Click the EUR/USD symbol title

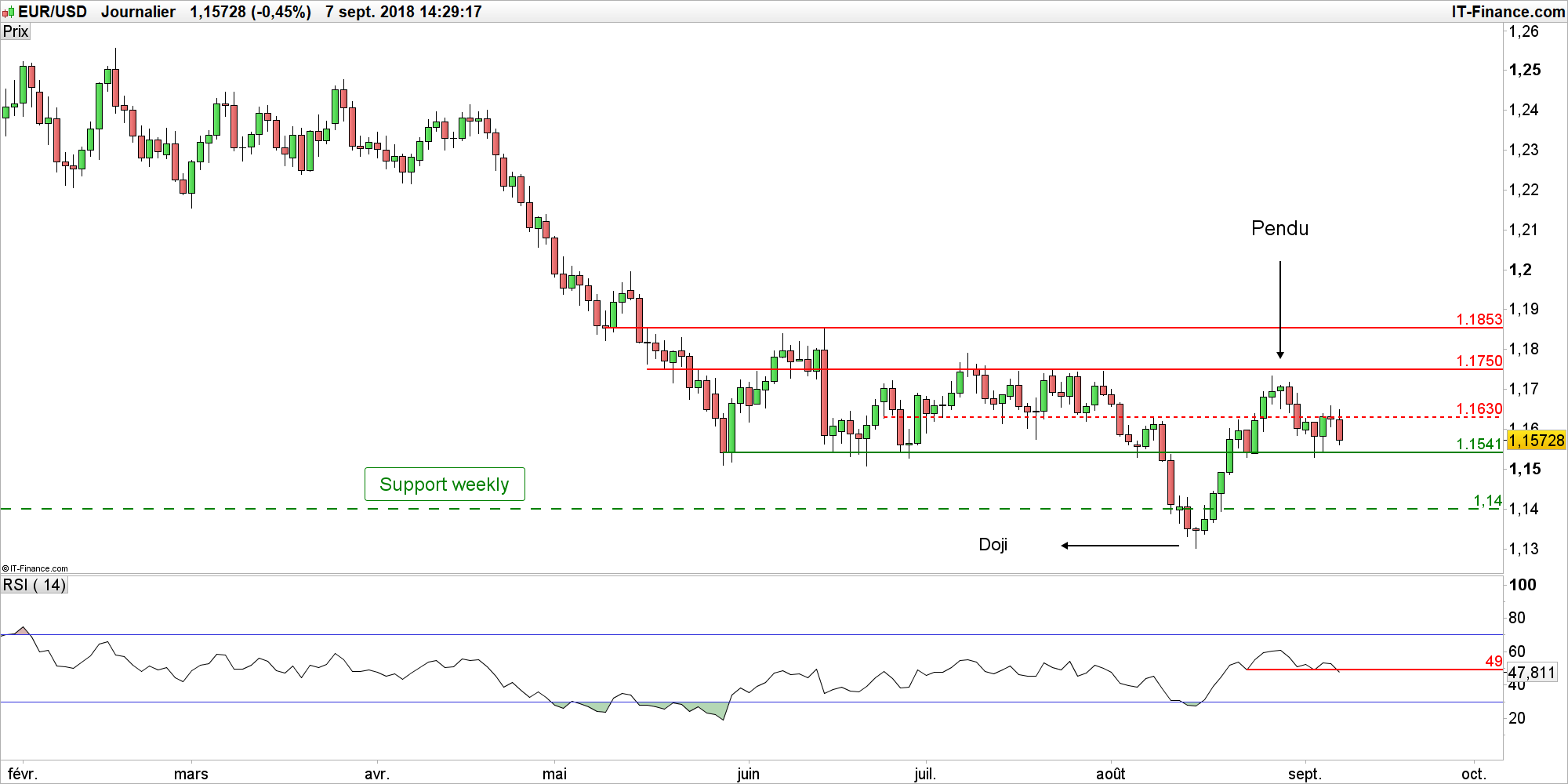(53, 12)
